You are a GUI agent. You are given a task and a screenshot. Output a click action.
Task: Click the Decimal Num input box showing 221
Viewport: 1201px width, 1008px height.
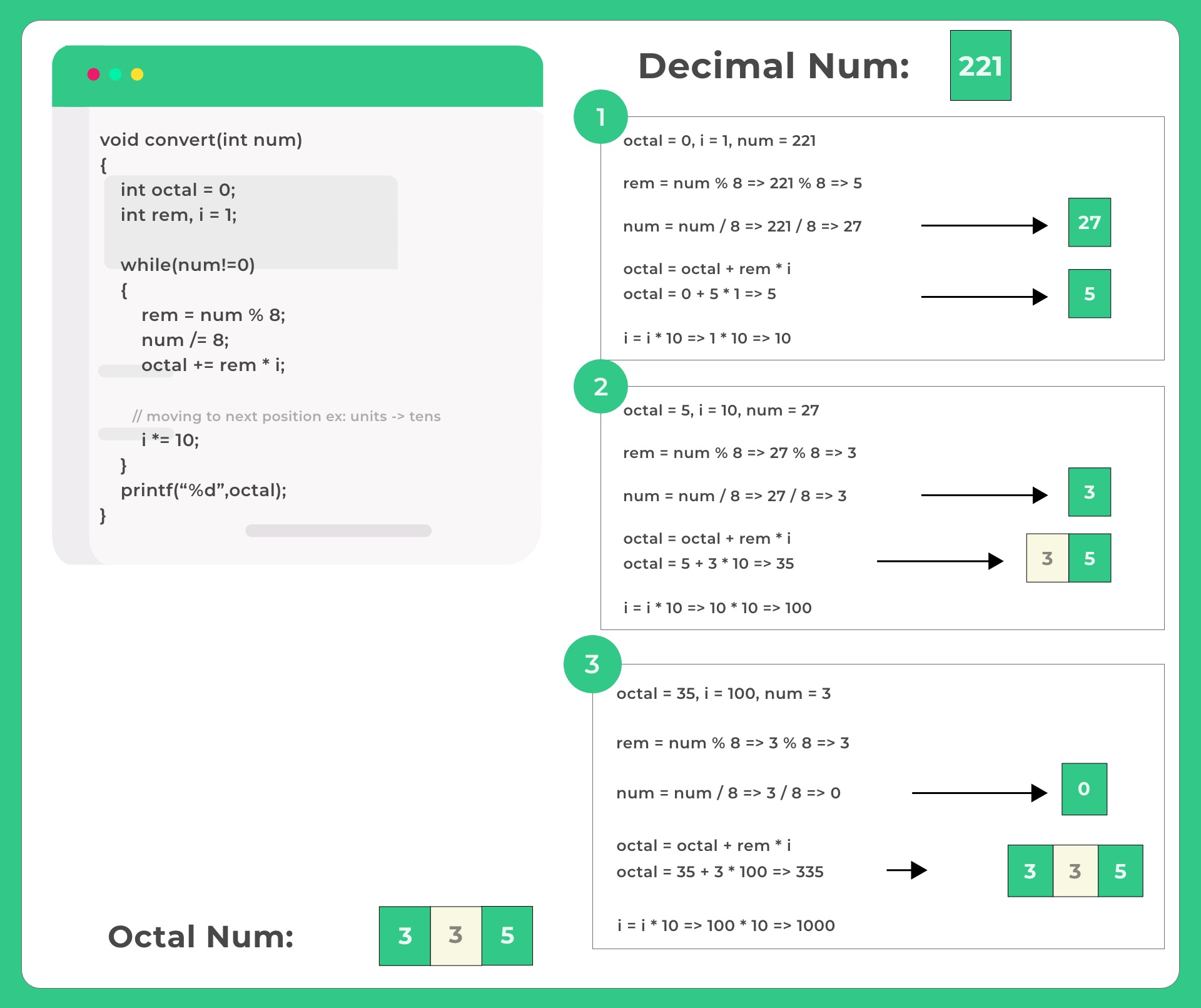[x=980, y=65]
